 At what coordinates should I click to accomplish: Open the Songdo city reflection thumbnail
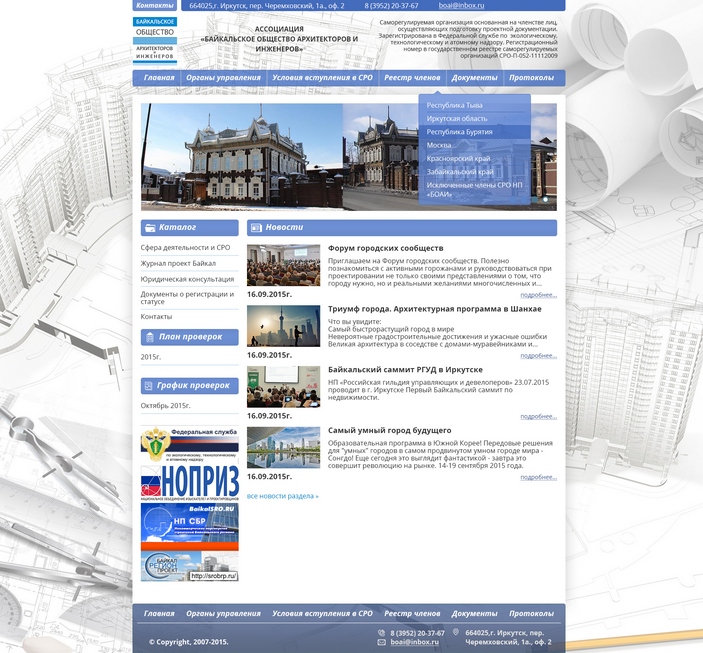click(283, 448)
